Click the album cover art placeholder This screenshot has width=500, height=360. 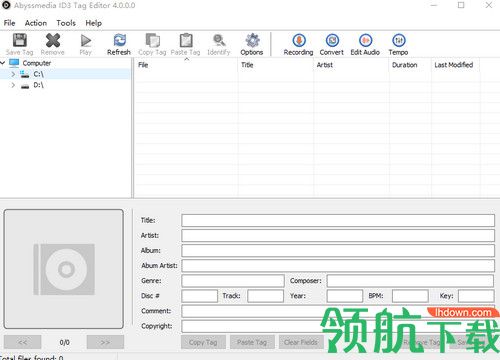pyautogui.click(x=64, y=269)
